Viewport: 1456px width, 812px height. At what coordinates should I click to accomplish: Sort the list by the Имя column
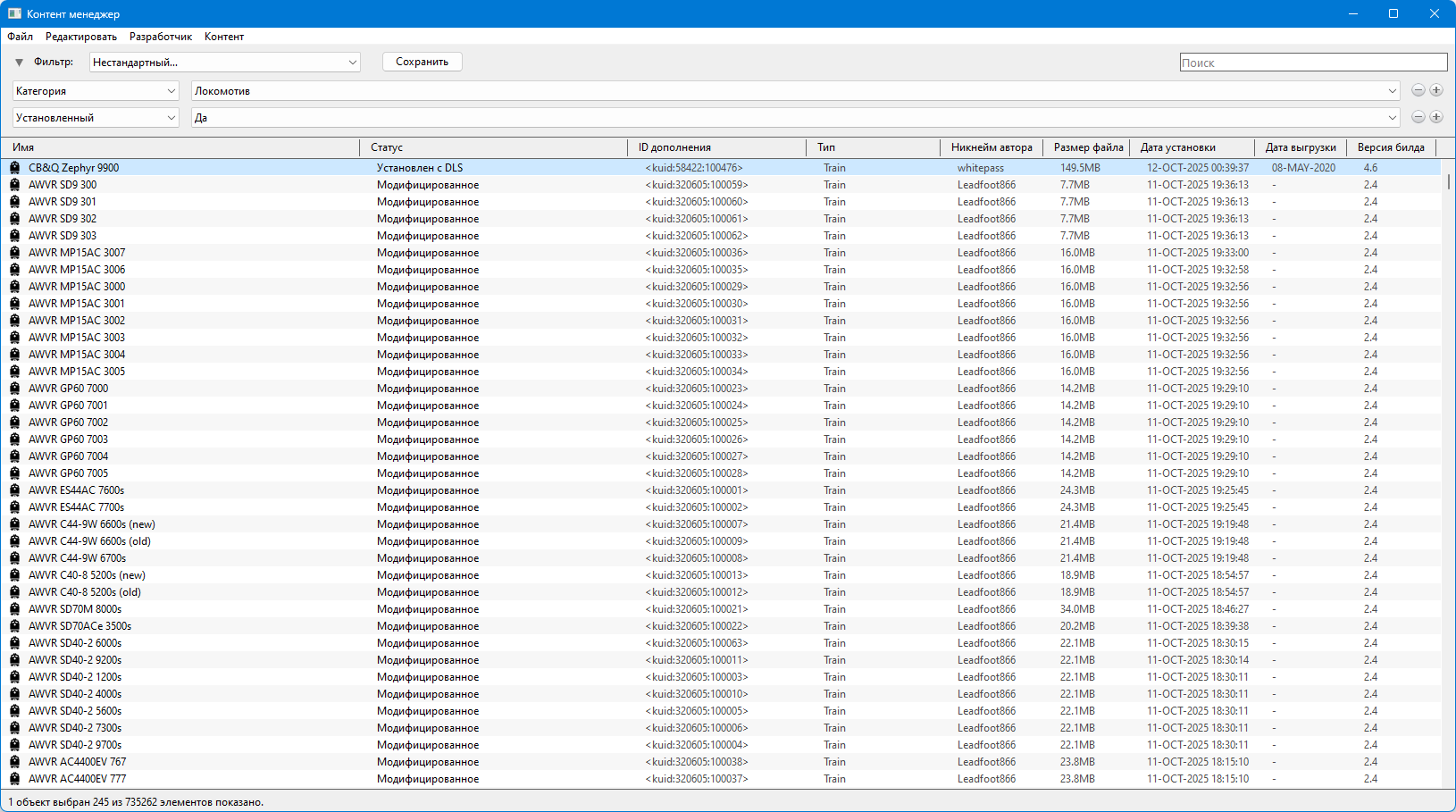click(x=180, y=147)
